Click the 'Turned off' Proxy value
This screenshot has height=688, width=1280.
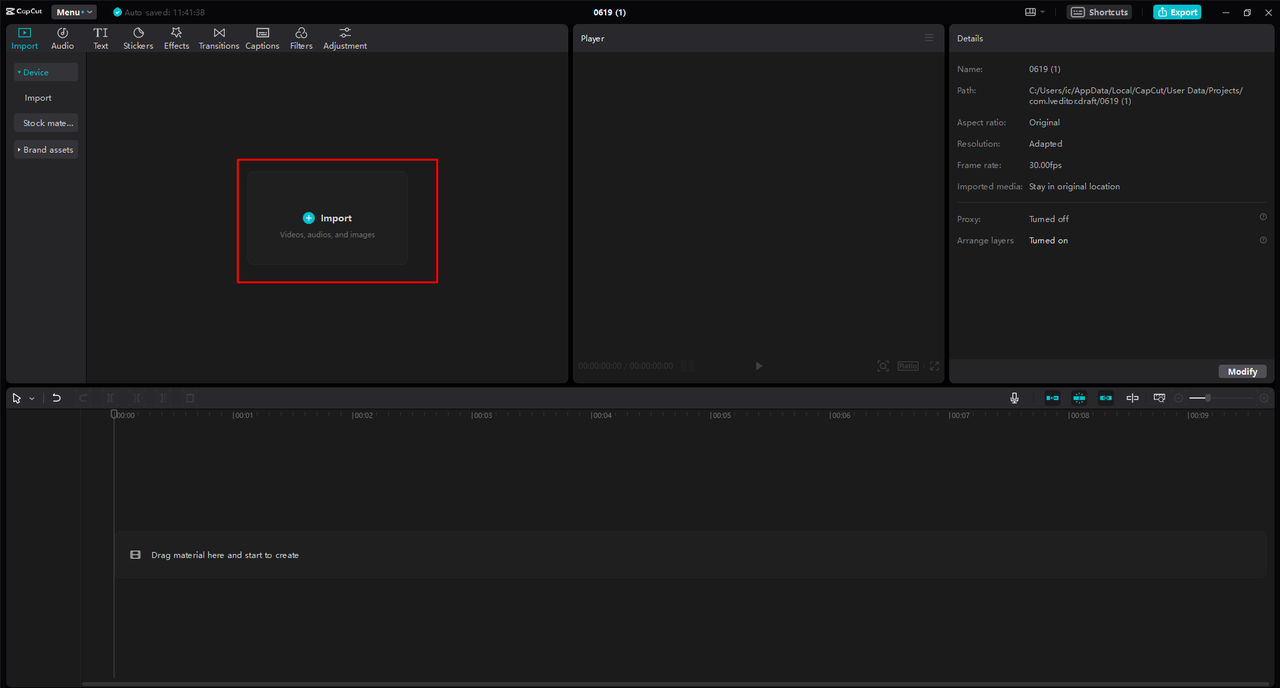pyautogui.click(x=1049, y=219)
